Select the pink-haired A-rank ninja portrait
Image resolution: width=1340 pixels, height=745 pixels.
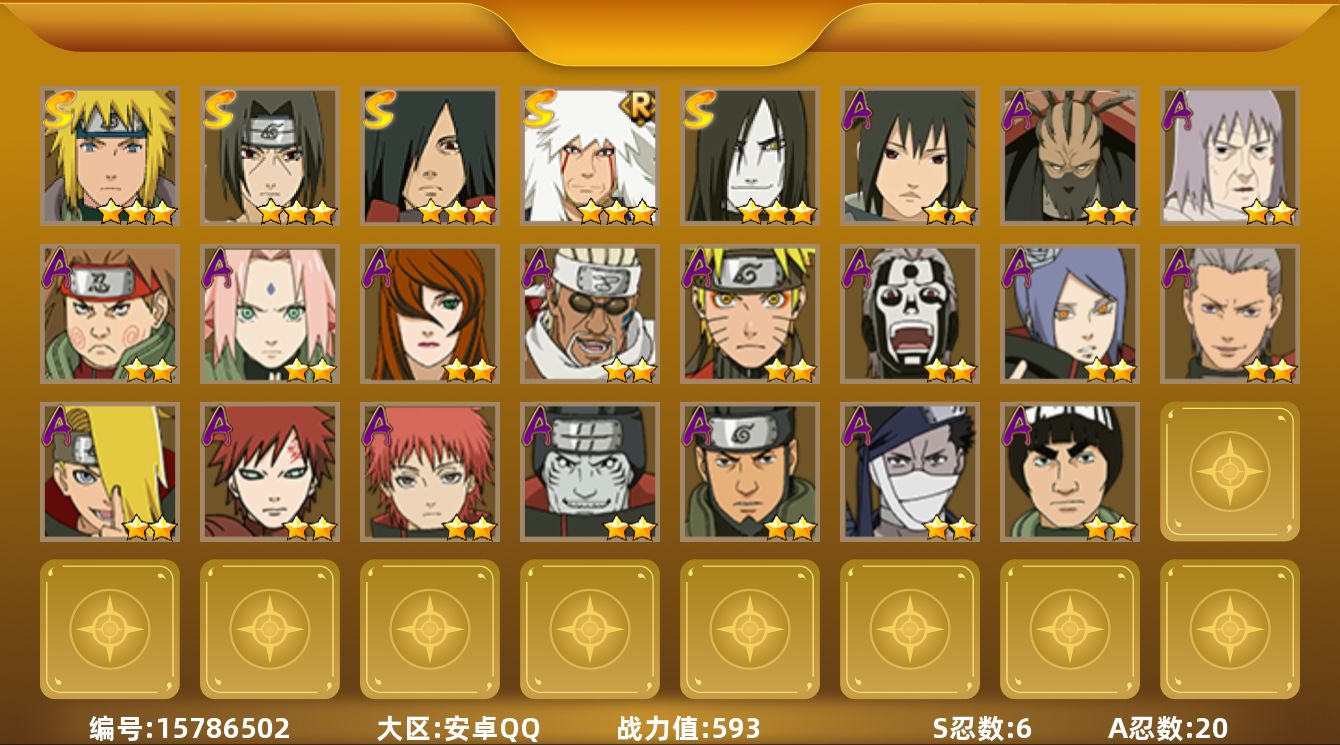point(269,314)
